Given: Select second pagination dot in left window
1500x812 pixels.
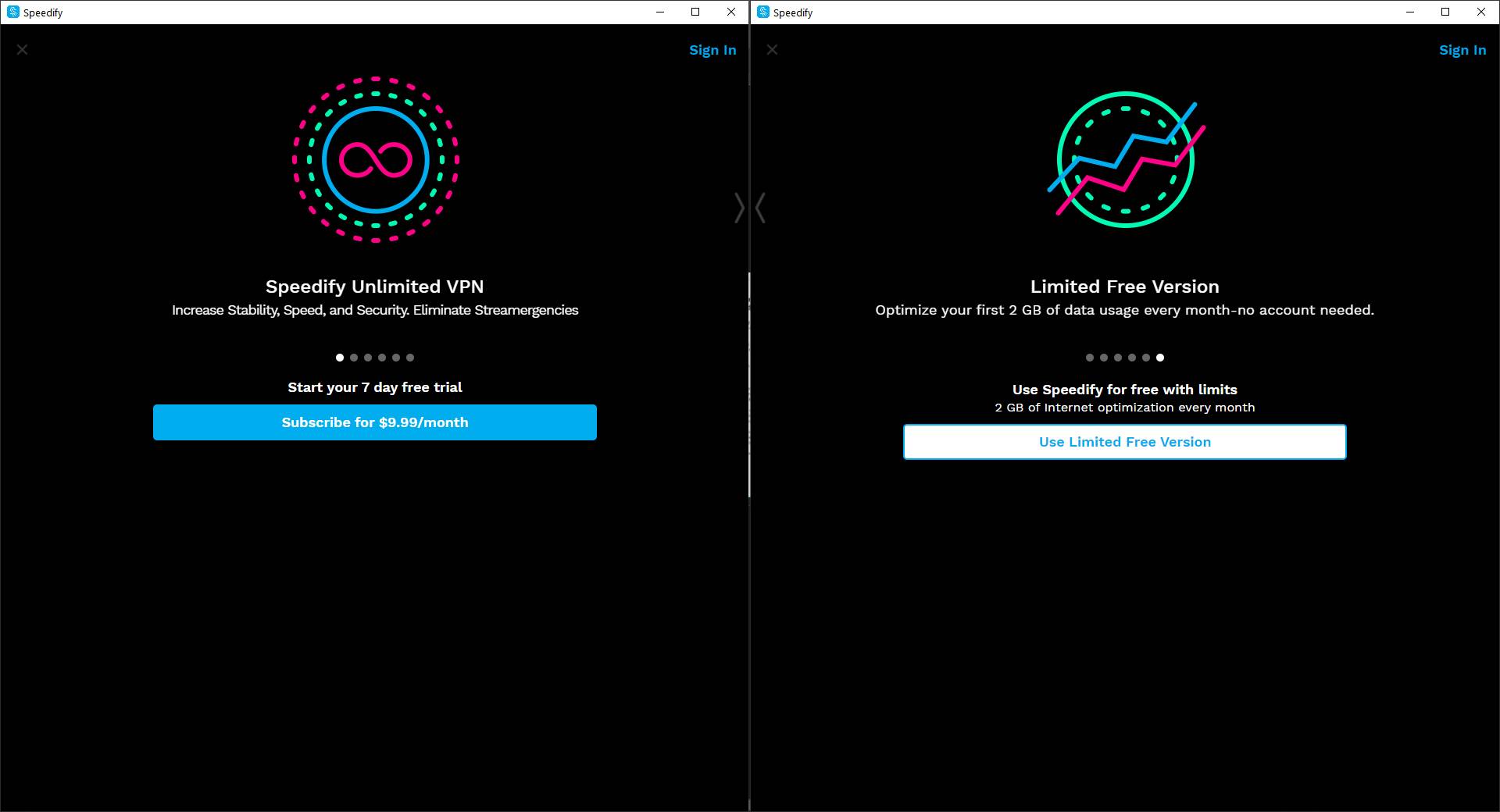Looking at the screenshot, I should click(x=354, y=358).
